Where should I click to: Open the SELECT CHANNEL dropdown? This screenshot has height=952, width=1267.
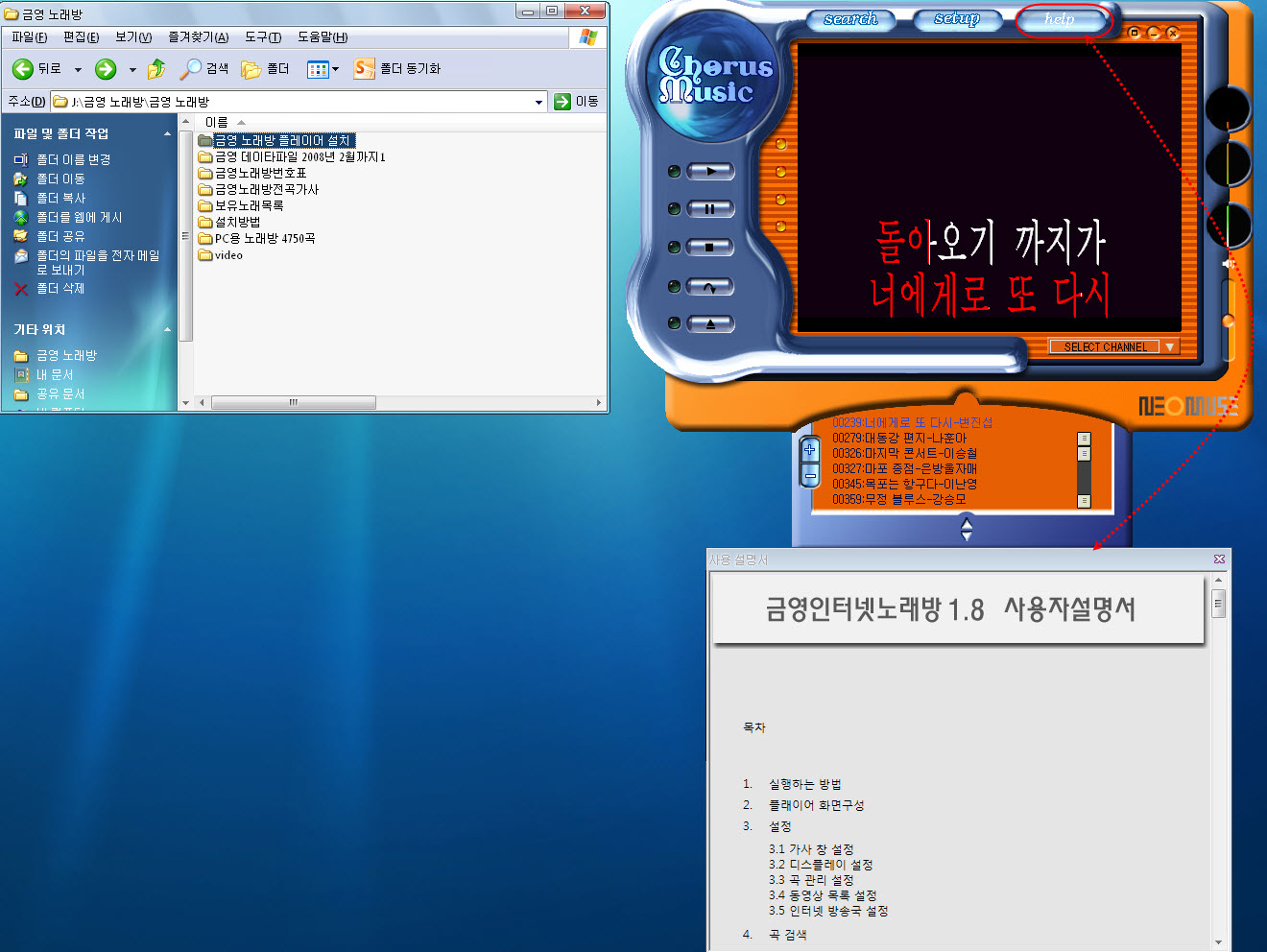(x=1112, y=346)
